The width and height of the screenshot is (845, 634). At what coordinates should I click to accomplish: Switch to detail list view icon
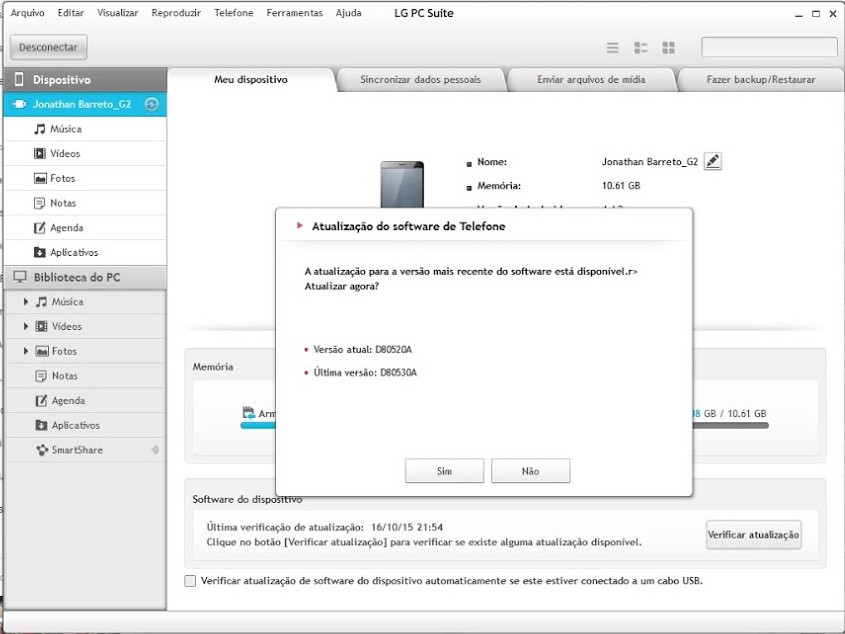[641, 47]
